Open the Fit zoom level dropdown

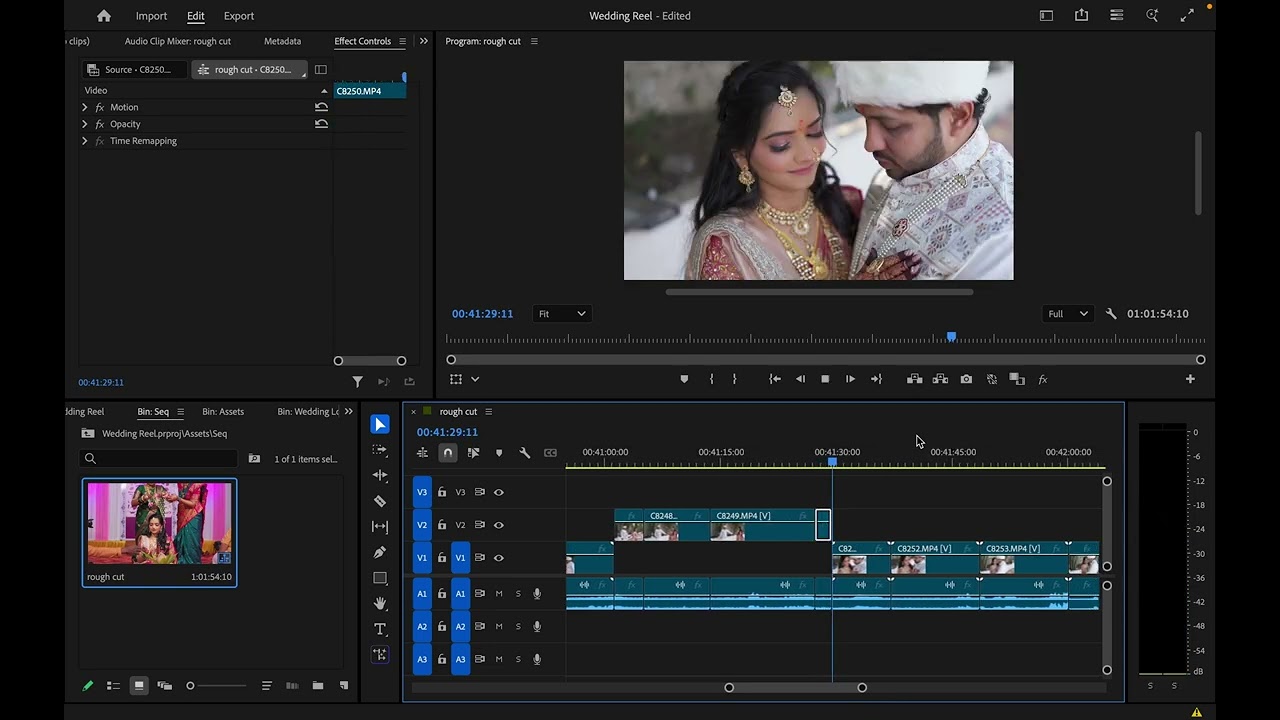click(561, 313)
